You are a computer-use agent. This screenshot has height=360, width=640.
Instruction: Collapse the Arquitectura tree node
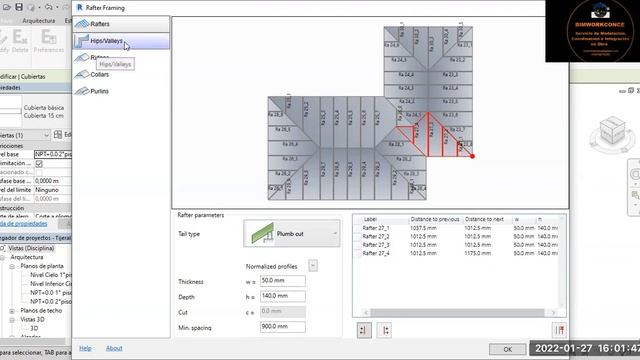2,258
